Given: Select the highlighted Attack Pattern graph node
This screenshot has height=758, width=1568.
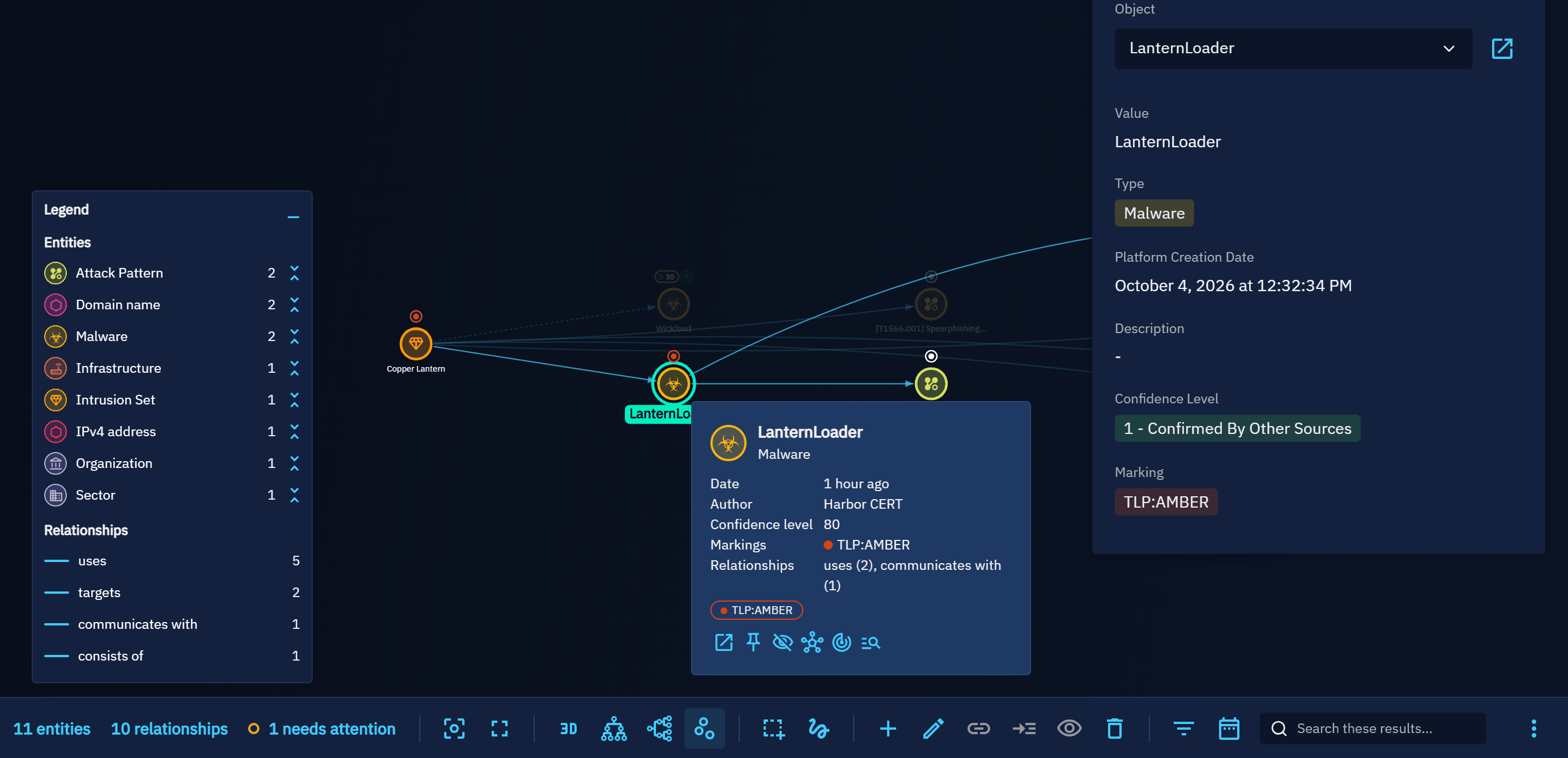Looking at the screenshot, I should tap(931, 384).
